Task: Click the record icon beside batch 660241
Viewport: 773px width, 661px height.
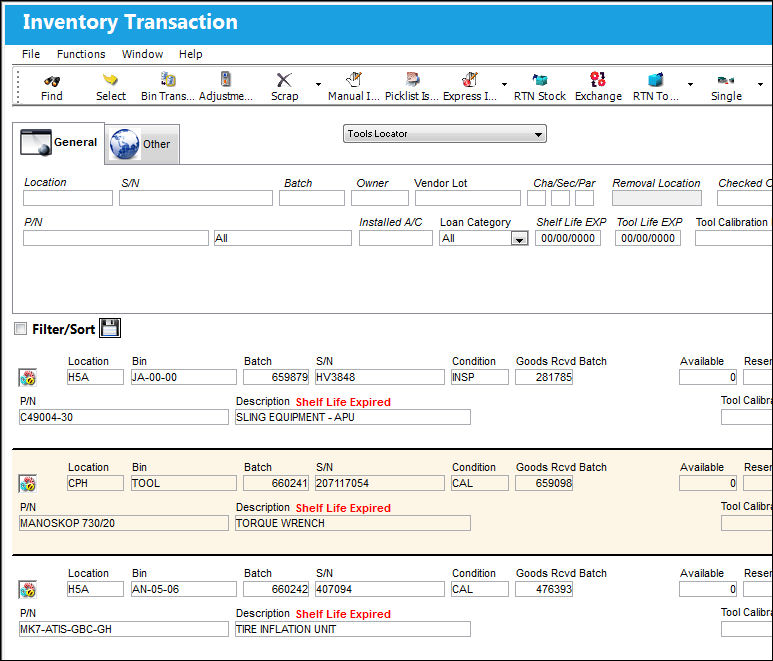Action: [x=28, y=484]
